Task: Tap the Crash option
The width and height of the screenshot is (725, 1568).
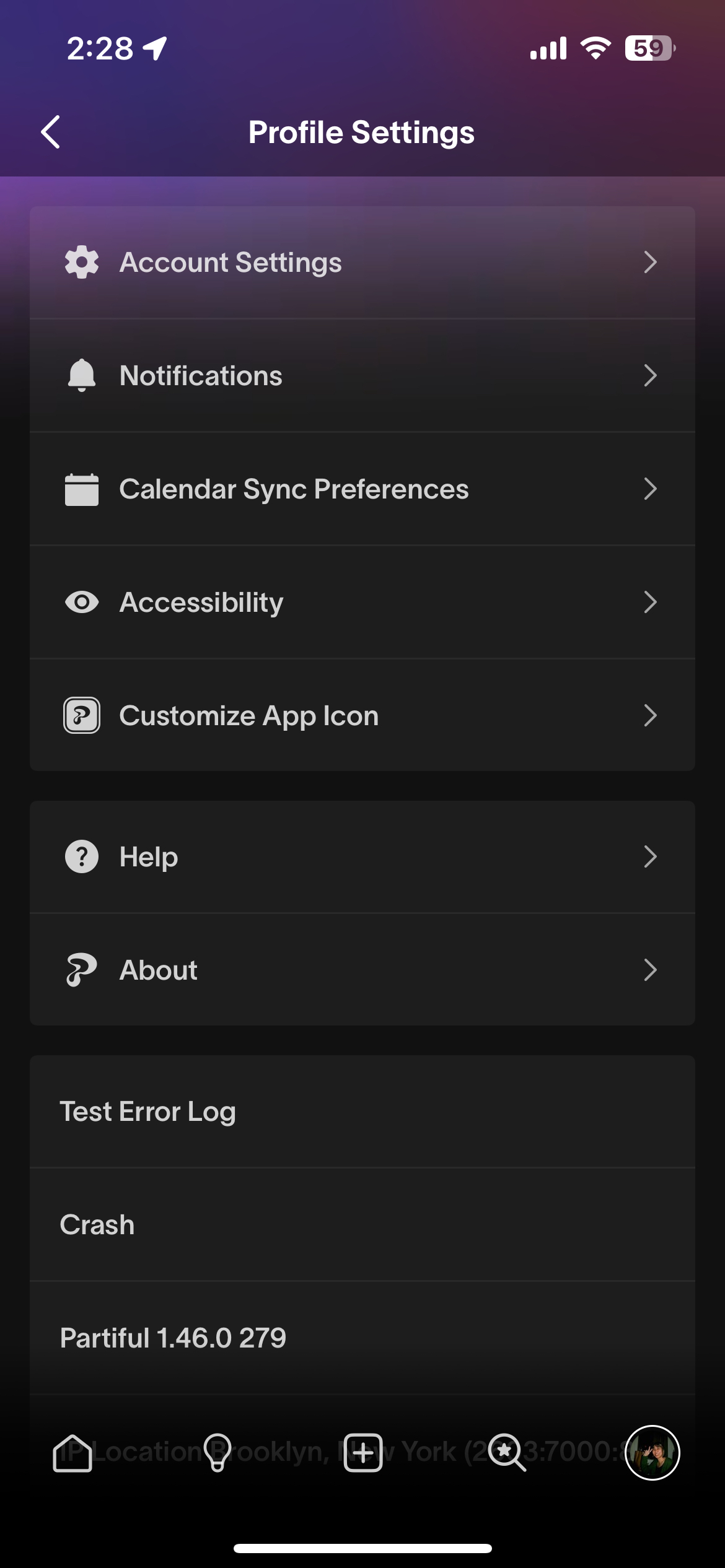Action: click(x=97, y=1225)
